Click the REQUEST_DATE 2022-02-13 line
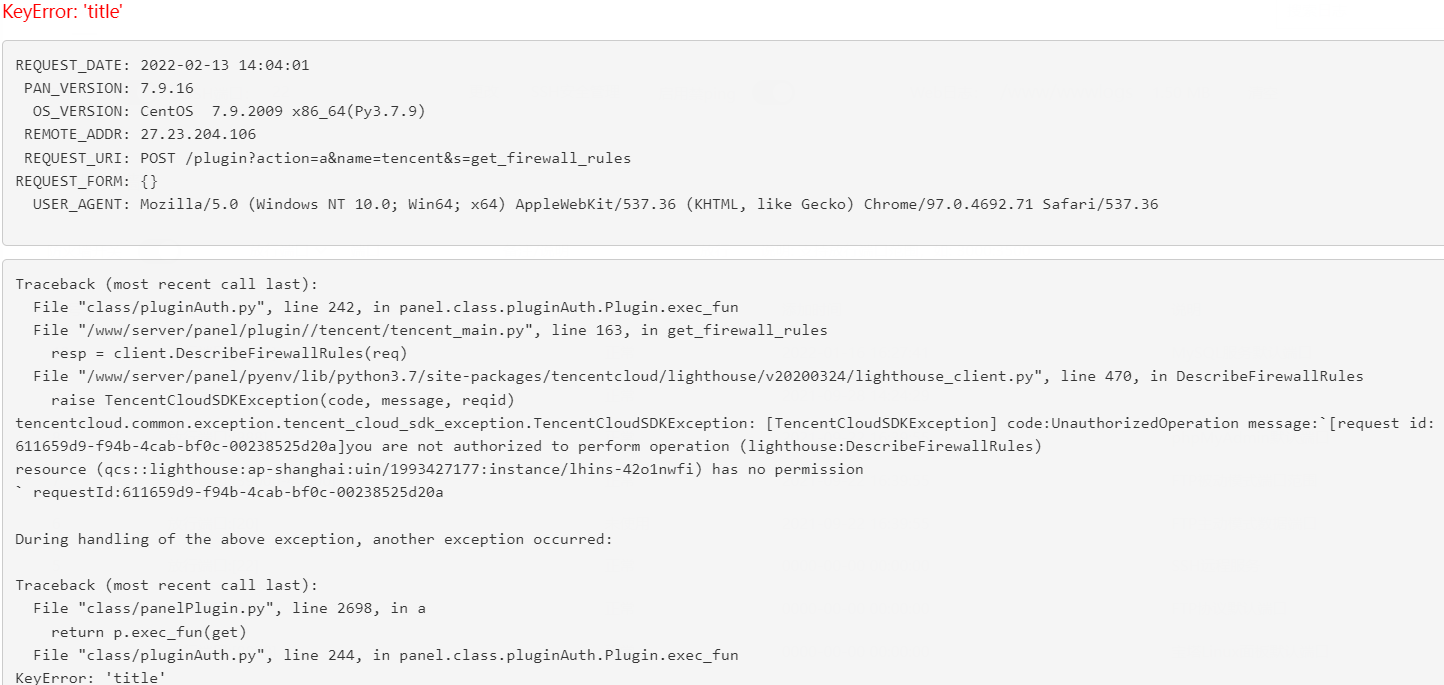Image resolution: width=1444 pixels, height=685 pixels. click(162, 65)
